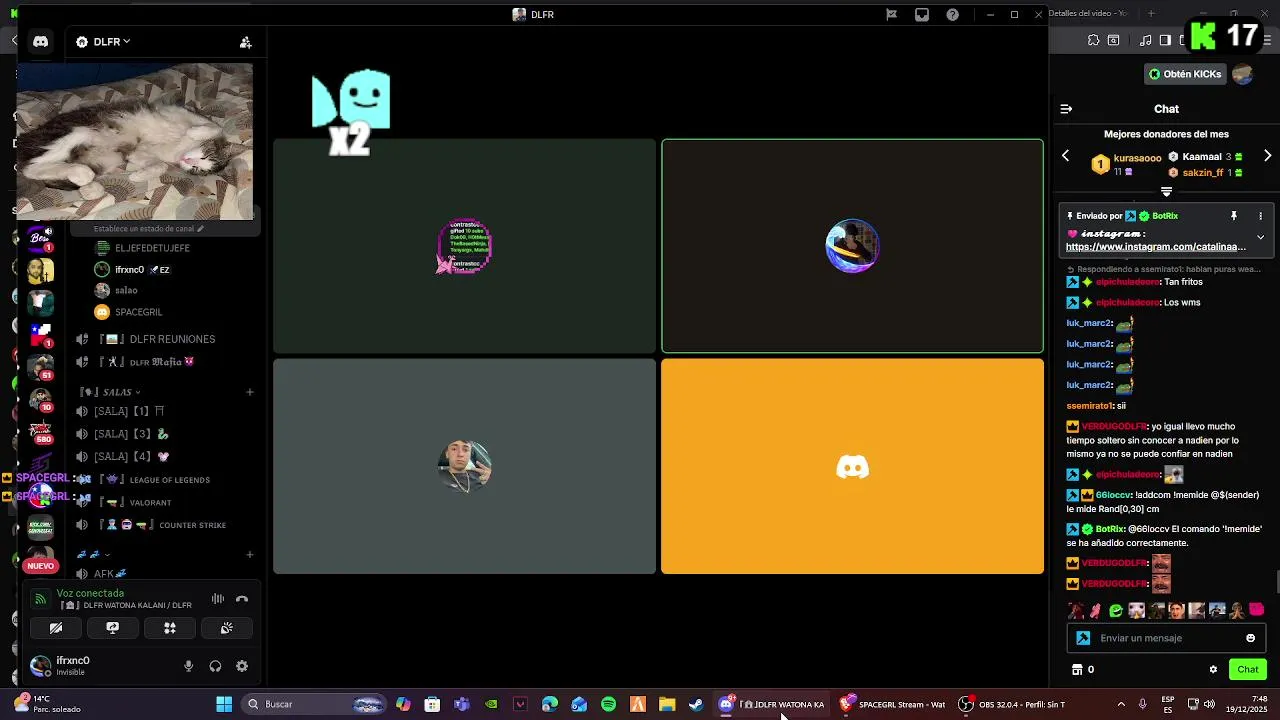Screen dimensions: 1280x720
Task: Select the green-bordered speaking participant tile
Action: point(852,246)
